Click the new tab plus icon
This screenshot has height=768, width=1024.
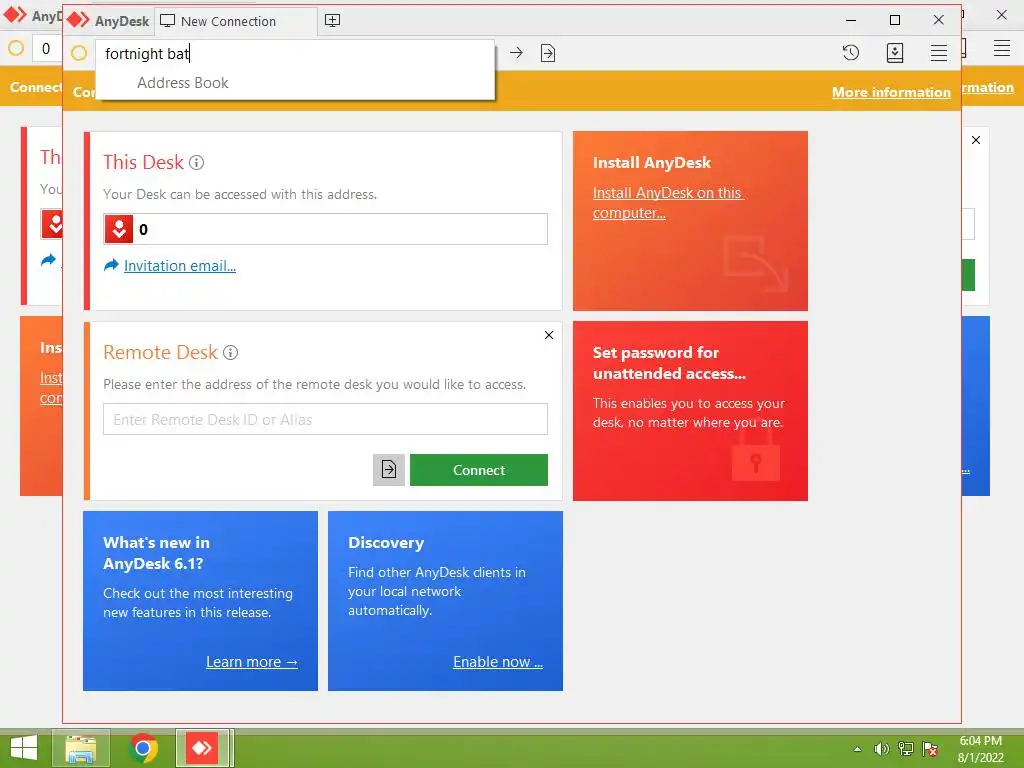pos(332,20)
